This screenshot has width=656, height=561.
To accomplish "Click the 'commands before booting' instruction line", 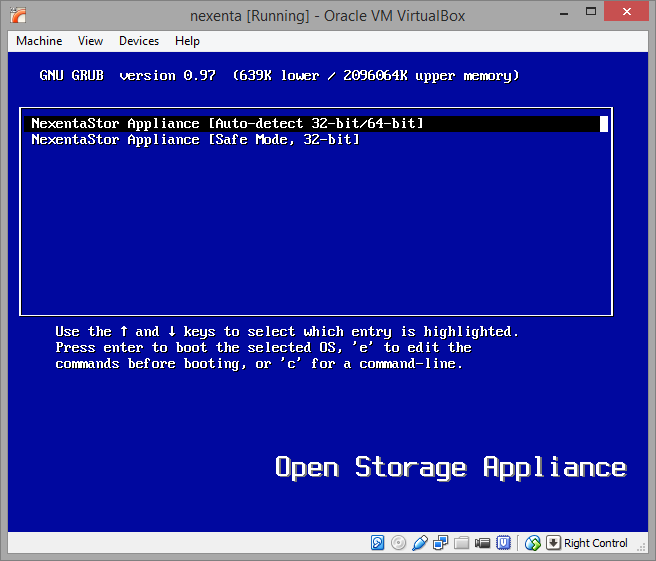I will (x=259, y=364).
